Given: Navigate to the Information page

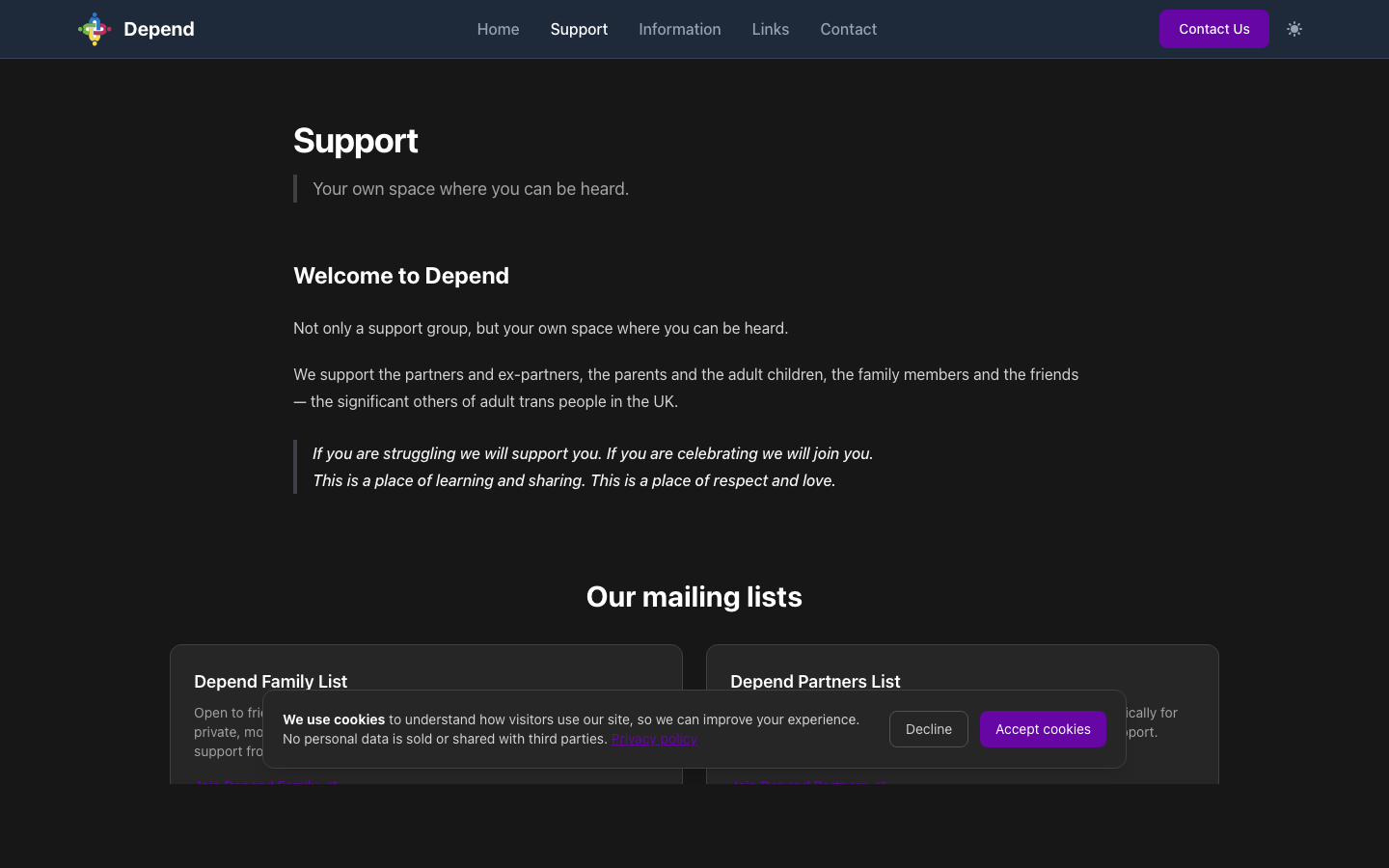Looking at the screenshot, I should pyautogui.click(x=679, y=29).
